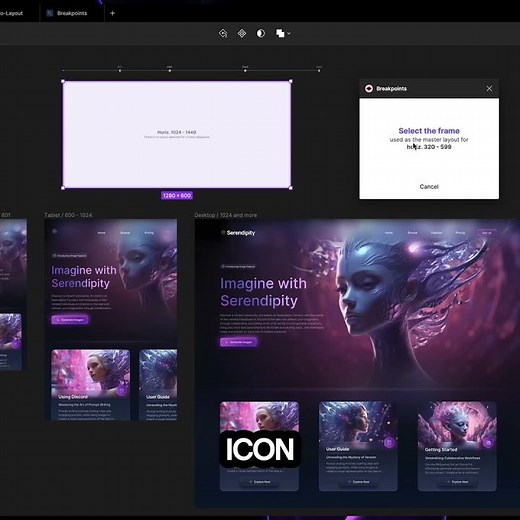Click Home in Tablet frame navigation
This screenshot has width=520, height=520.
[x=101, y=233]
